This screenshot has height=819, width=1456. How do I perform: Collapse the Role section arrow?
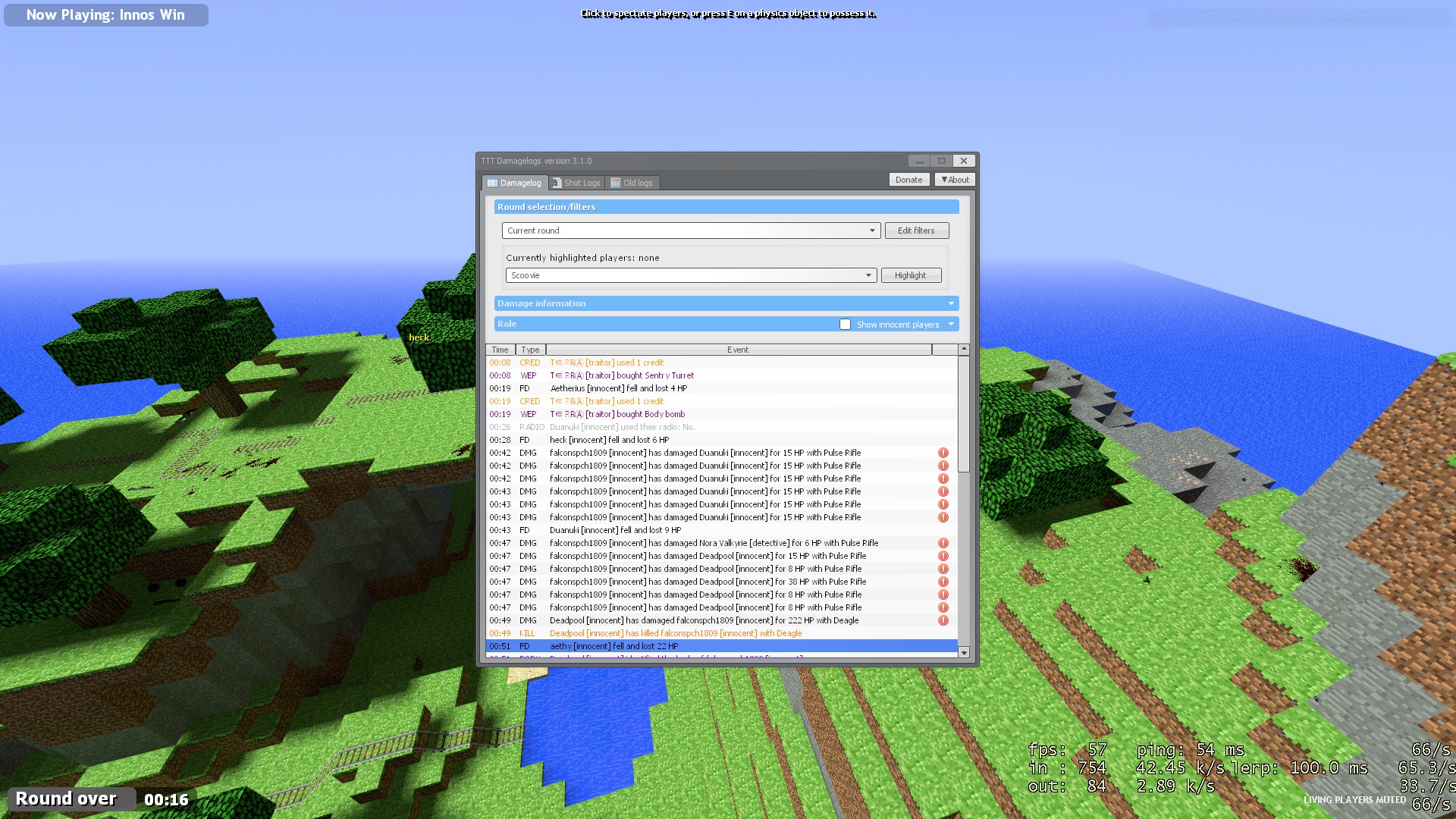pos(951,325)
